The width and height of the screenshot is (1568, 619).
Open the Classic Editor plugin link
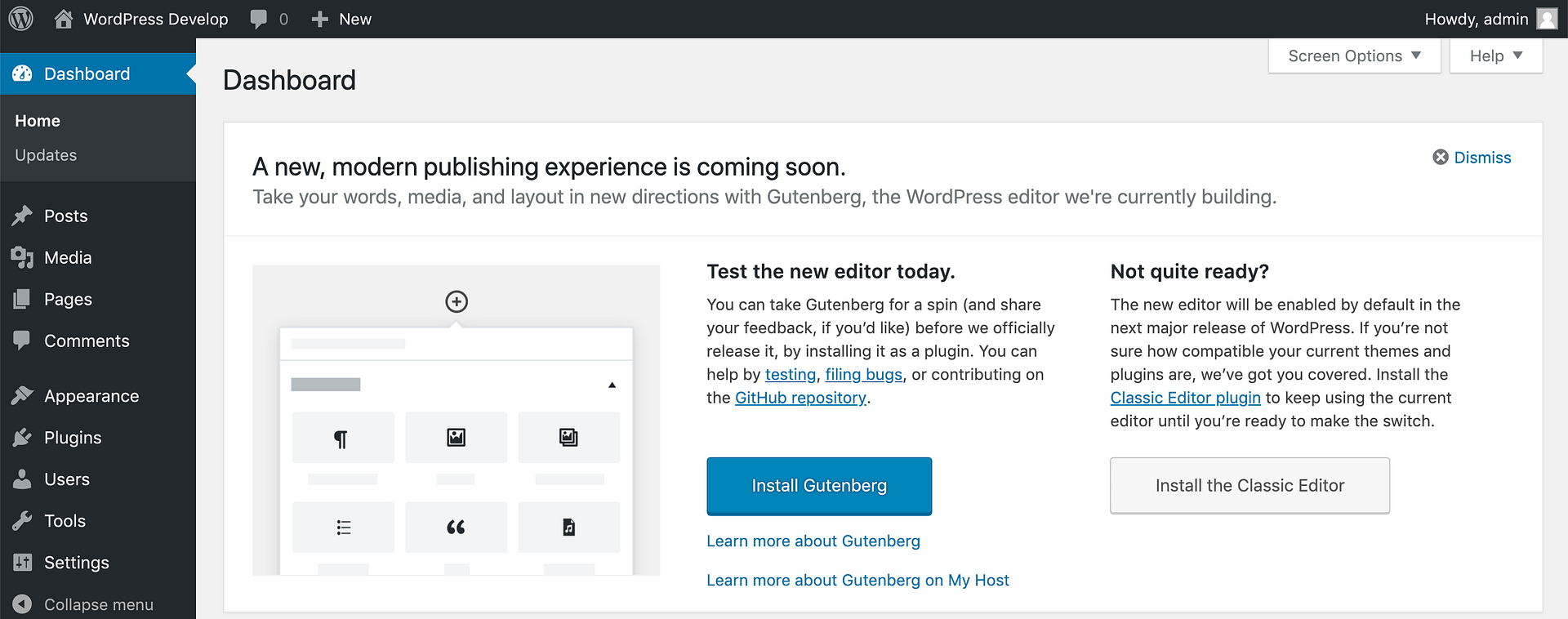[1186, 398]
